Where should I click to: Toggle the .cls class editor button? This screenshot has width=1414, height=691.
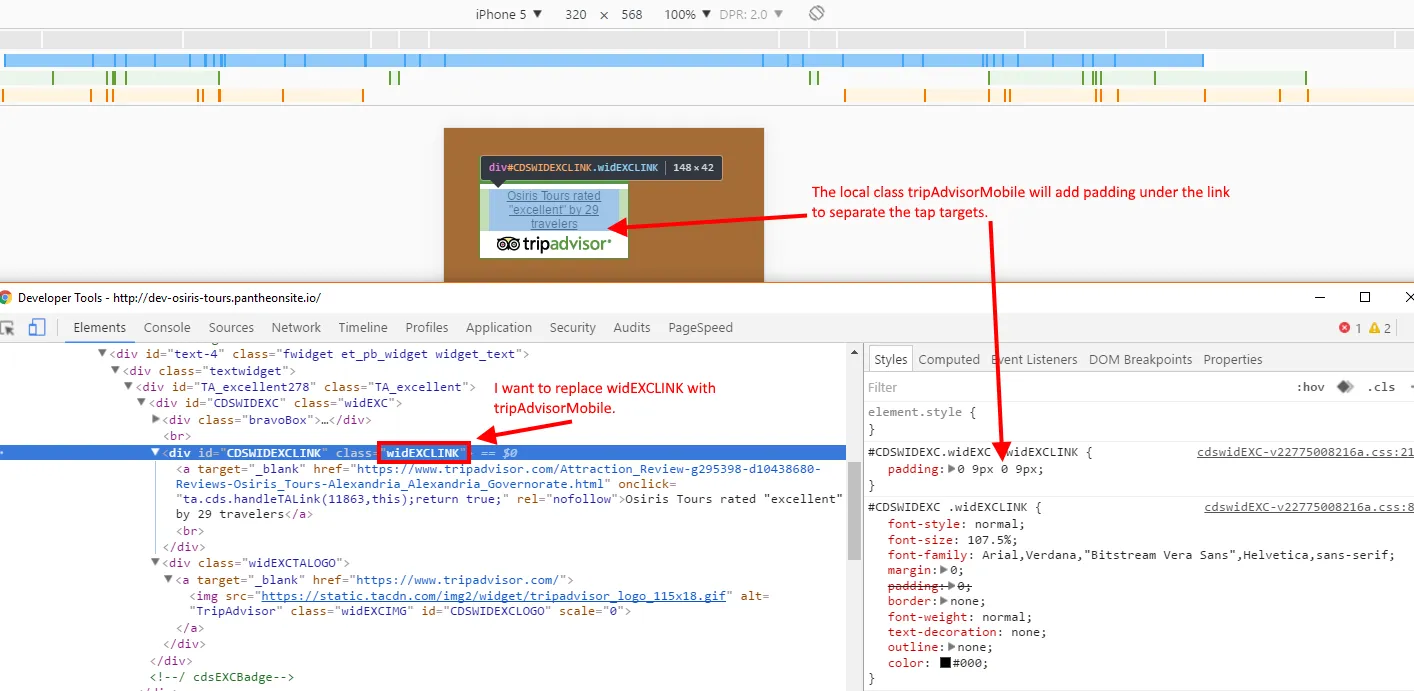pyautogui.click(x=1381, y=387)
